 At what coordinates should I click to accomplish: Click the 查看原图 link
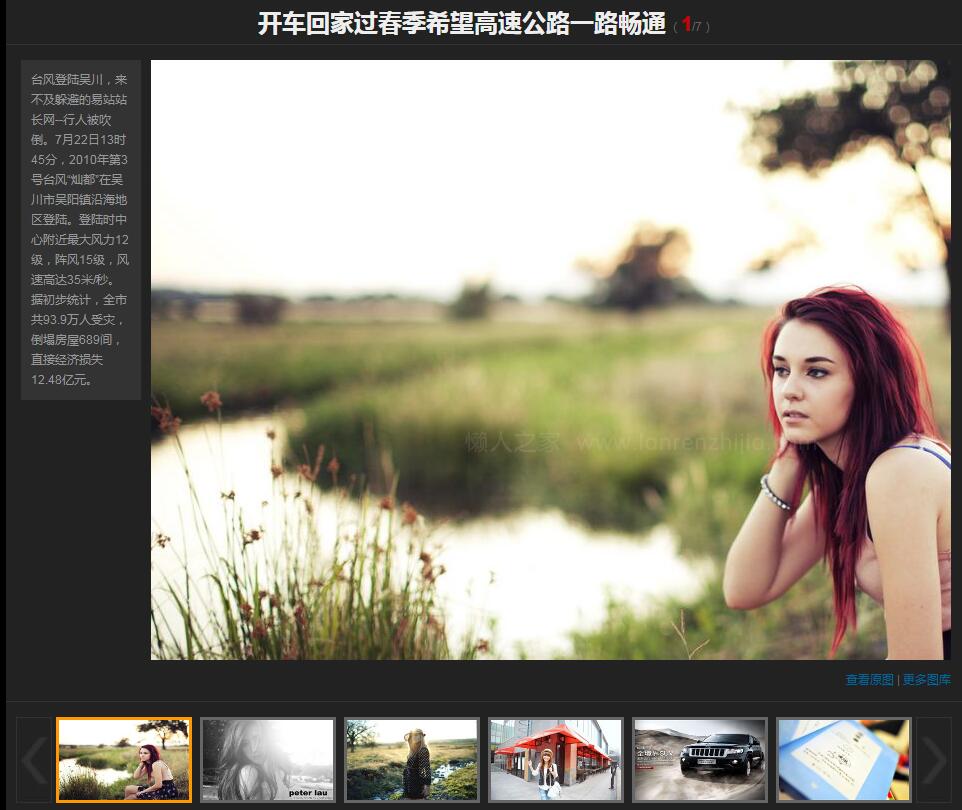click(869, 680)
